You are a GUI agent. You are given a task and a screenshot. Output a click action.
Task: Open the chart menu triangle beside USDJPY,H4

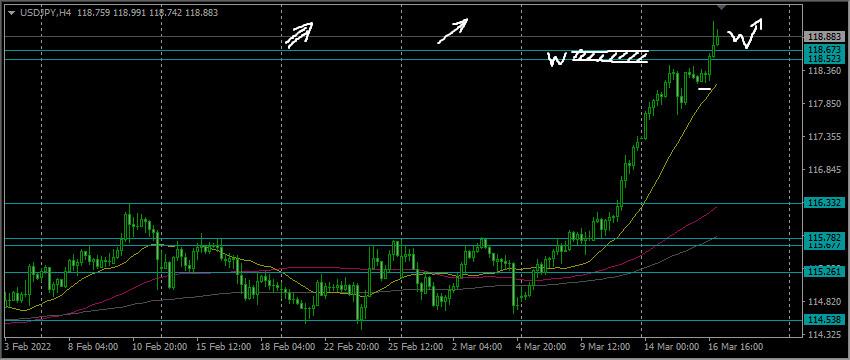pos(11,12)
